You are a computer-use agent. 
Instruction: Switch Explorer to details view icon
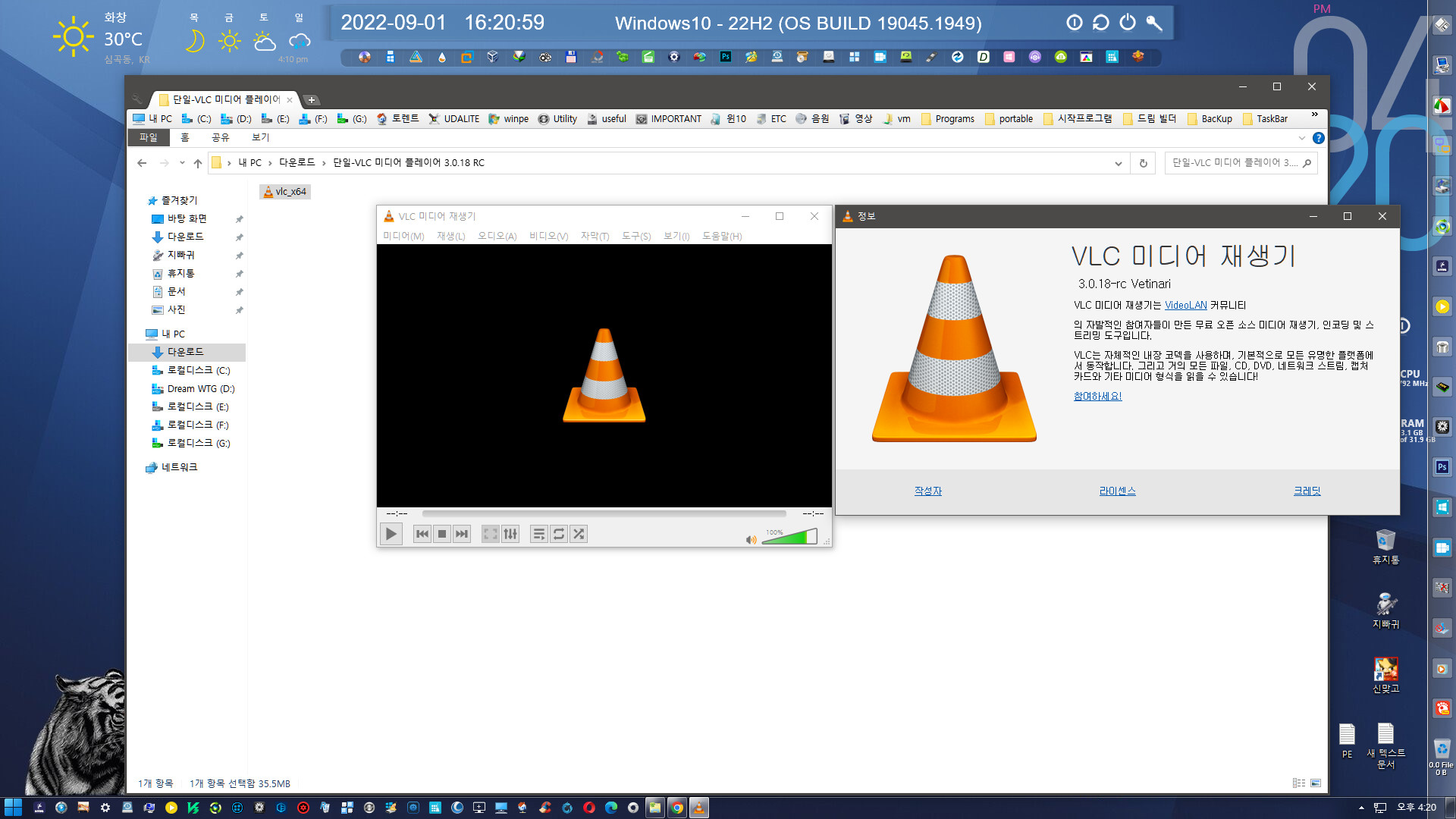(x=1299, y=783)
